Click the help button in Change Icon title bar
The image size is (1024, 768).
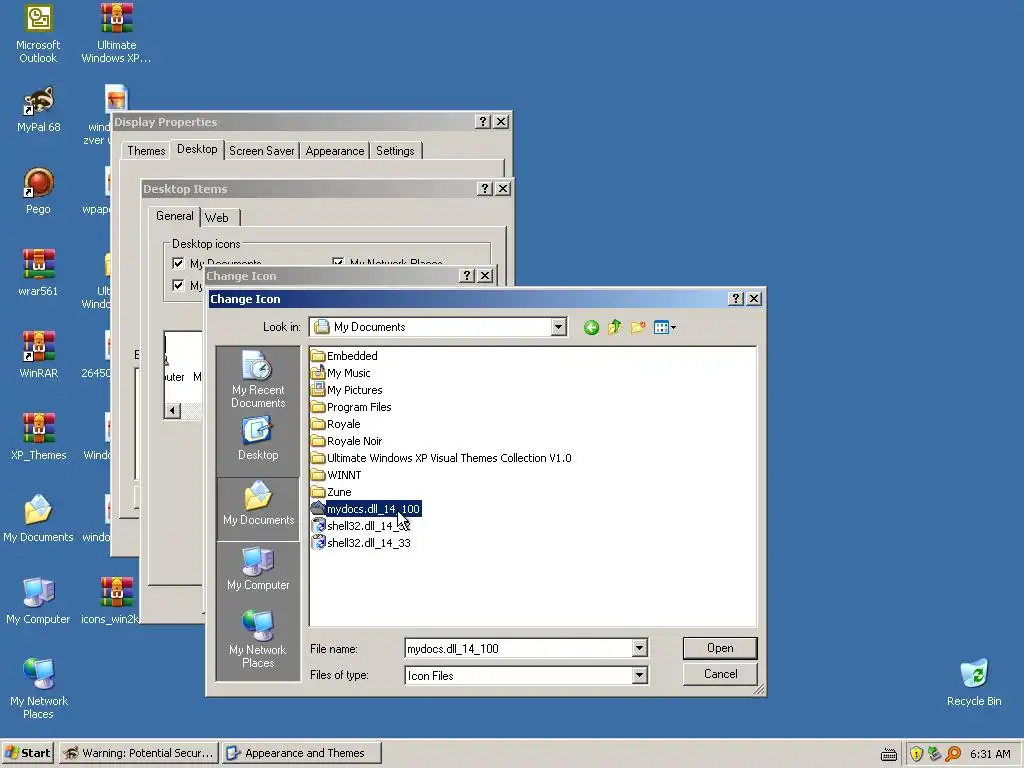735,298
